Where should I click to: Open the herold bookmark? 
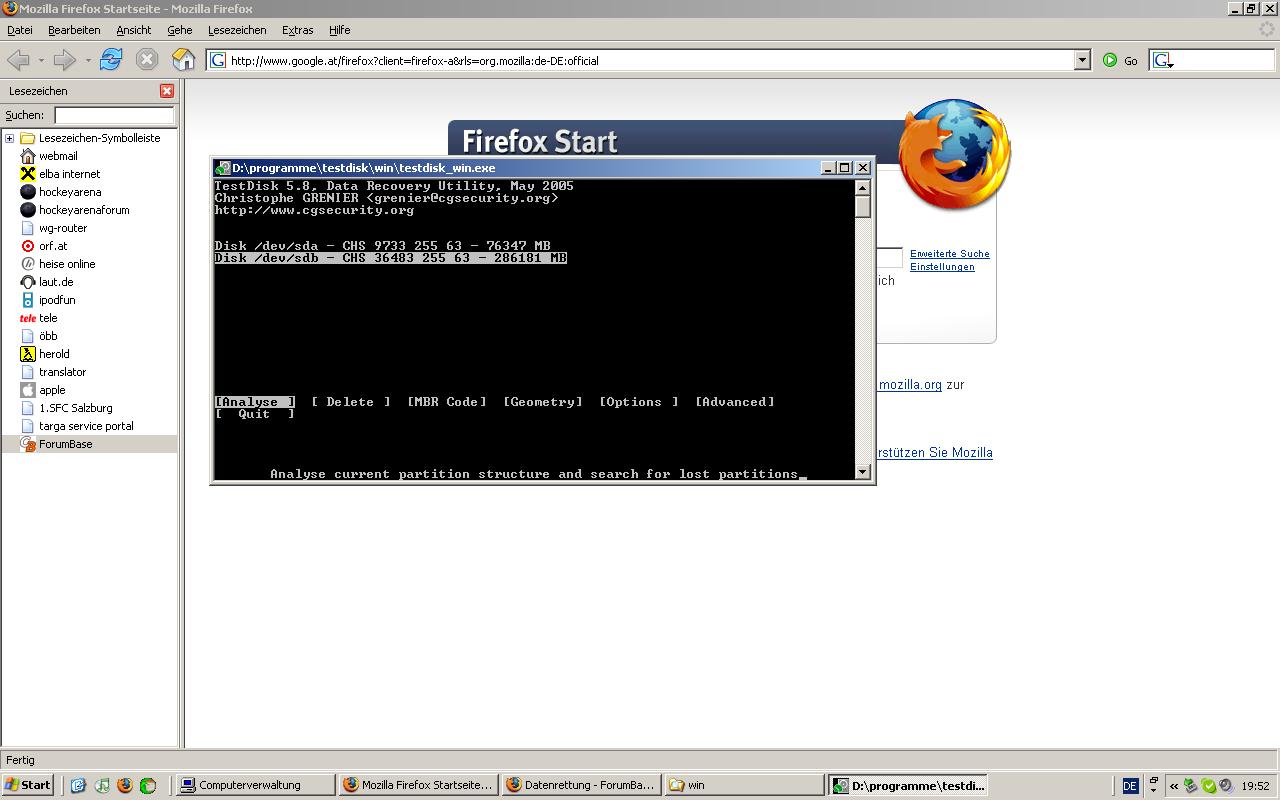coord(54,354)
